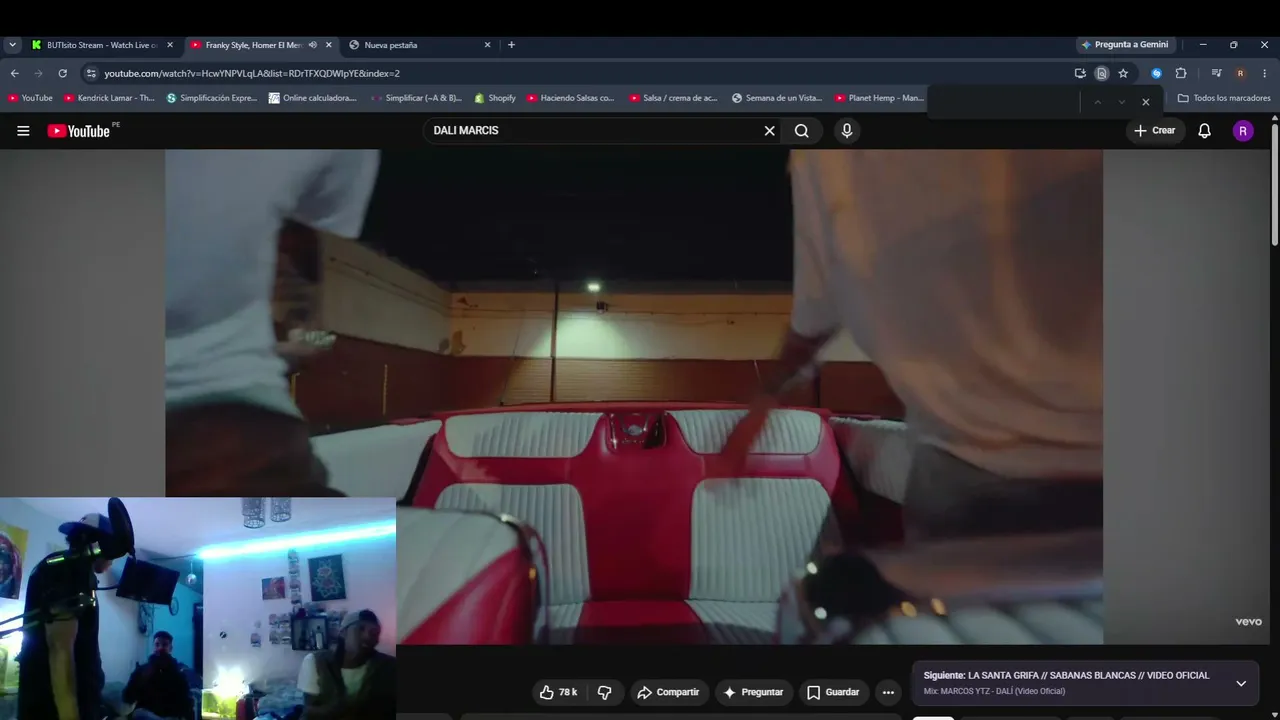Open the Salsa / crema de ac... bookmark
Image resolution: width=1280 pixels, height=720 pixels.
click(673, 98)
